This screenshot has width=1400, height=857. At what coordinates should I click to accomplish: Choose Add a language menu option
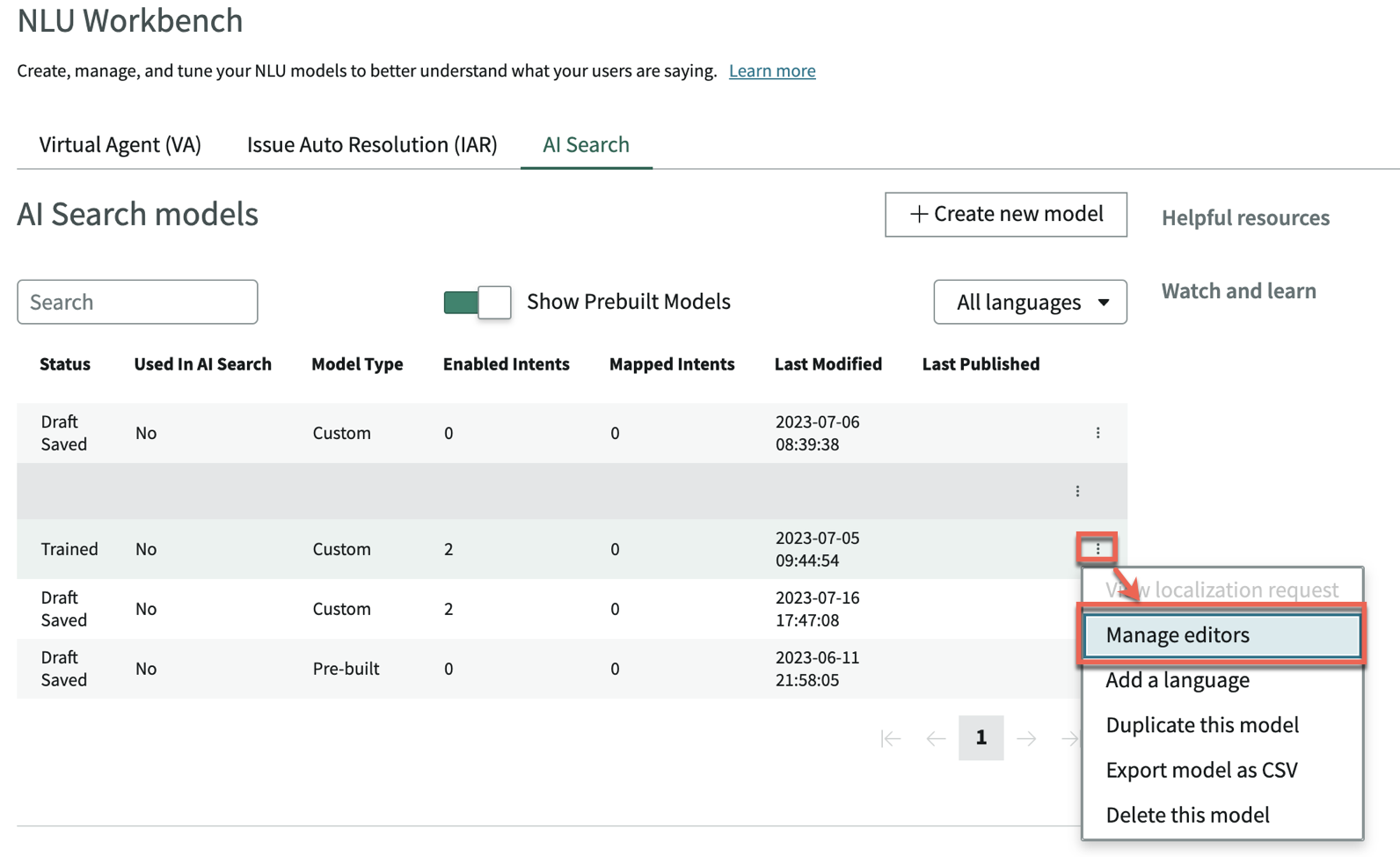tap(1178, 680)
